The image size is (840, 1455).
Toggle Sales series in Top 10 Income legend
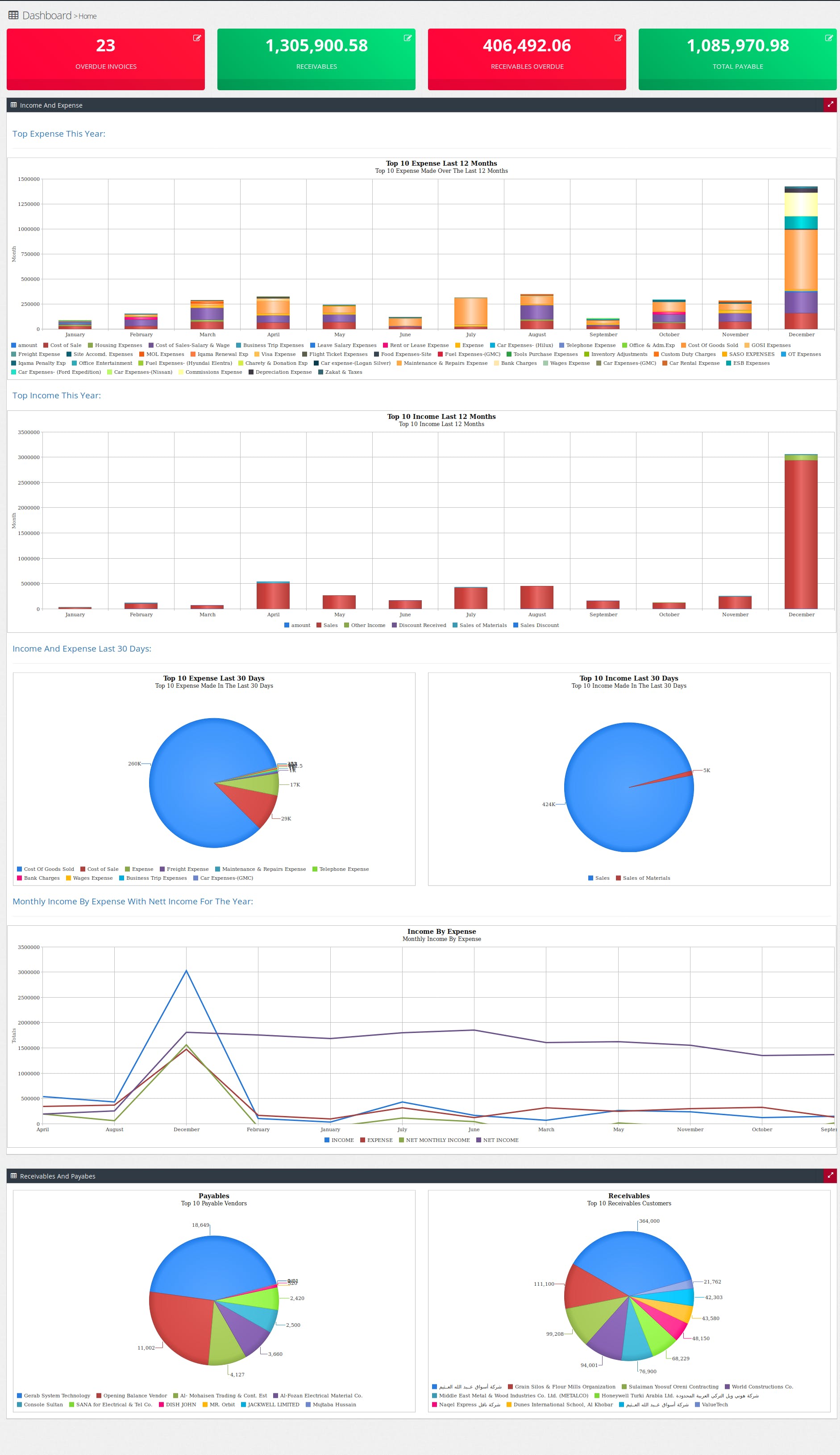point(327,625)
